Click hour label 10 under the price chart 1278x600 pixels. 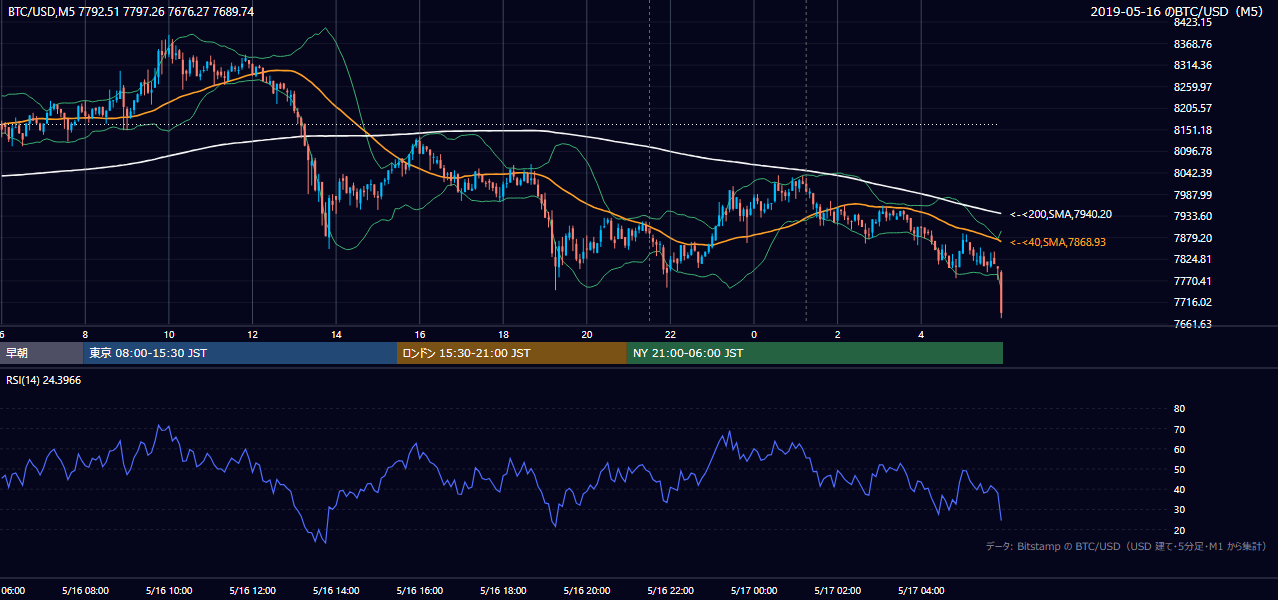[x=169, y=334]
